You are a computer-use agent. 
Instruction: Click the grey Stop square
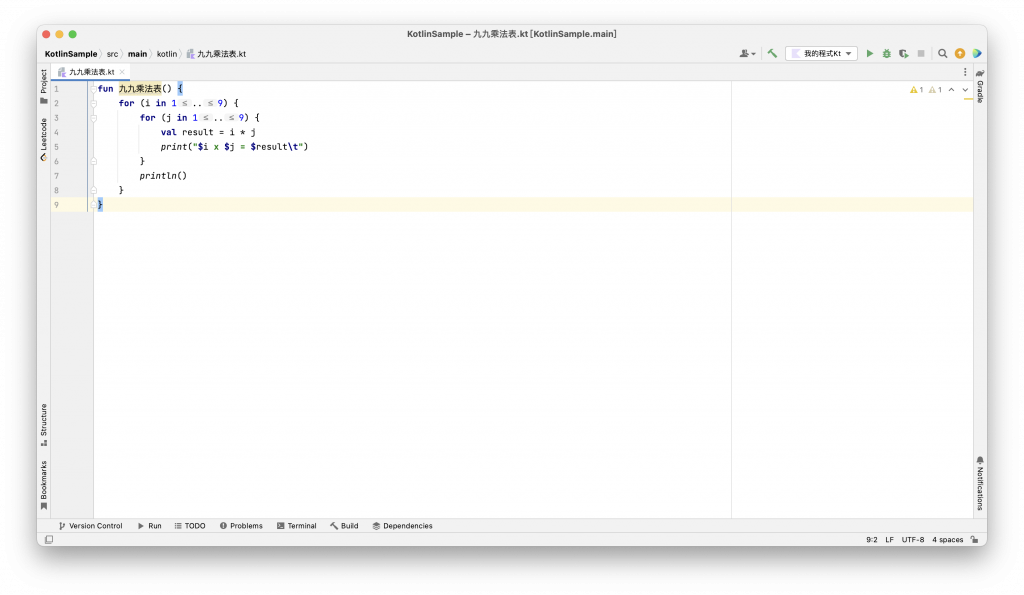921,54
